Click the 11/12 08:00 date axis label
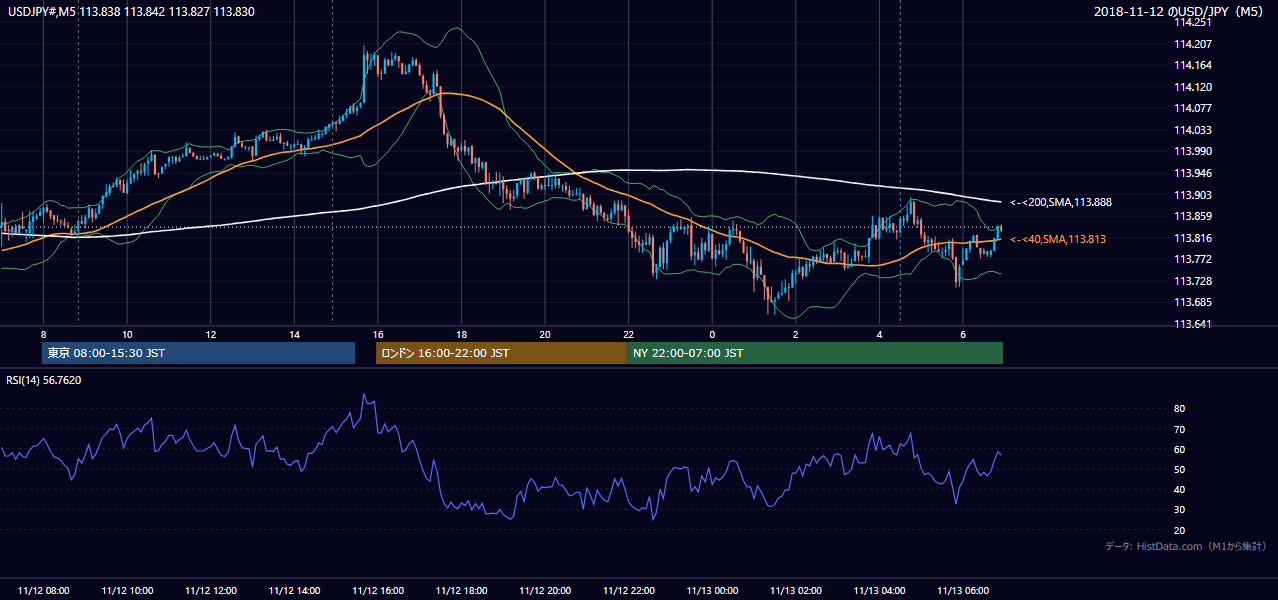 point(44,591)
